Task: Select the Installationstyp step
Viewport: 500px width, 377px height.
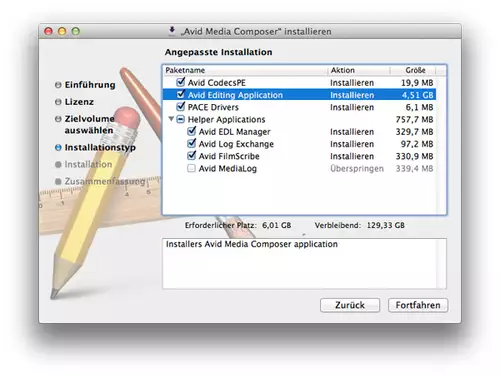Action: [100, 147]
